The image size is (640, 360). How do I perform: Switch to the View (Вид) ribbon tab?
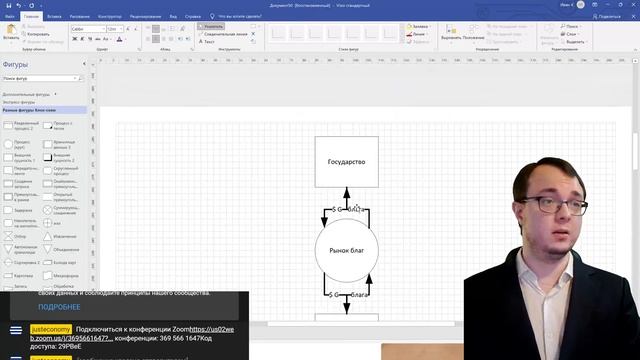click(x=173, y=17)
